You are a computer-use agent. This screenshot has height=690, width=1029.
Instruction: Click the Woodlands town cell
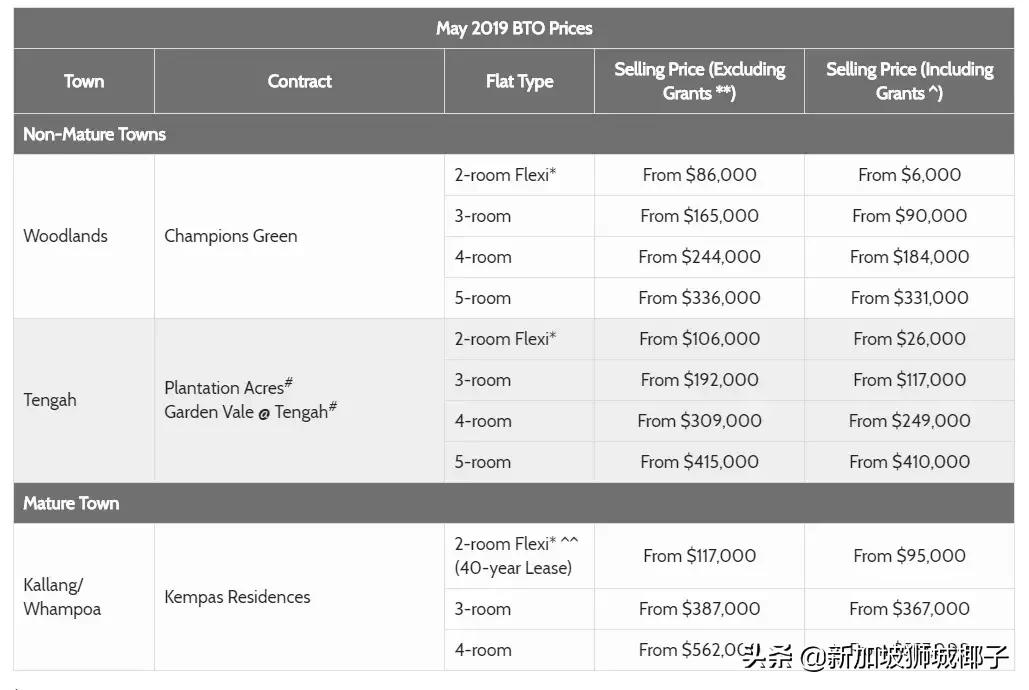[65, 236]
